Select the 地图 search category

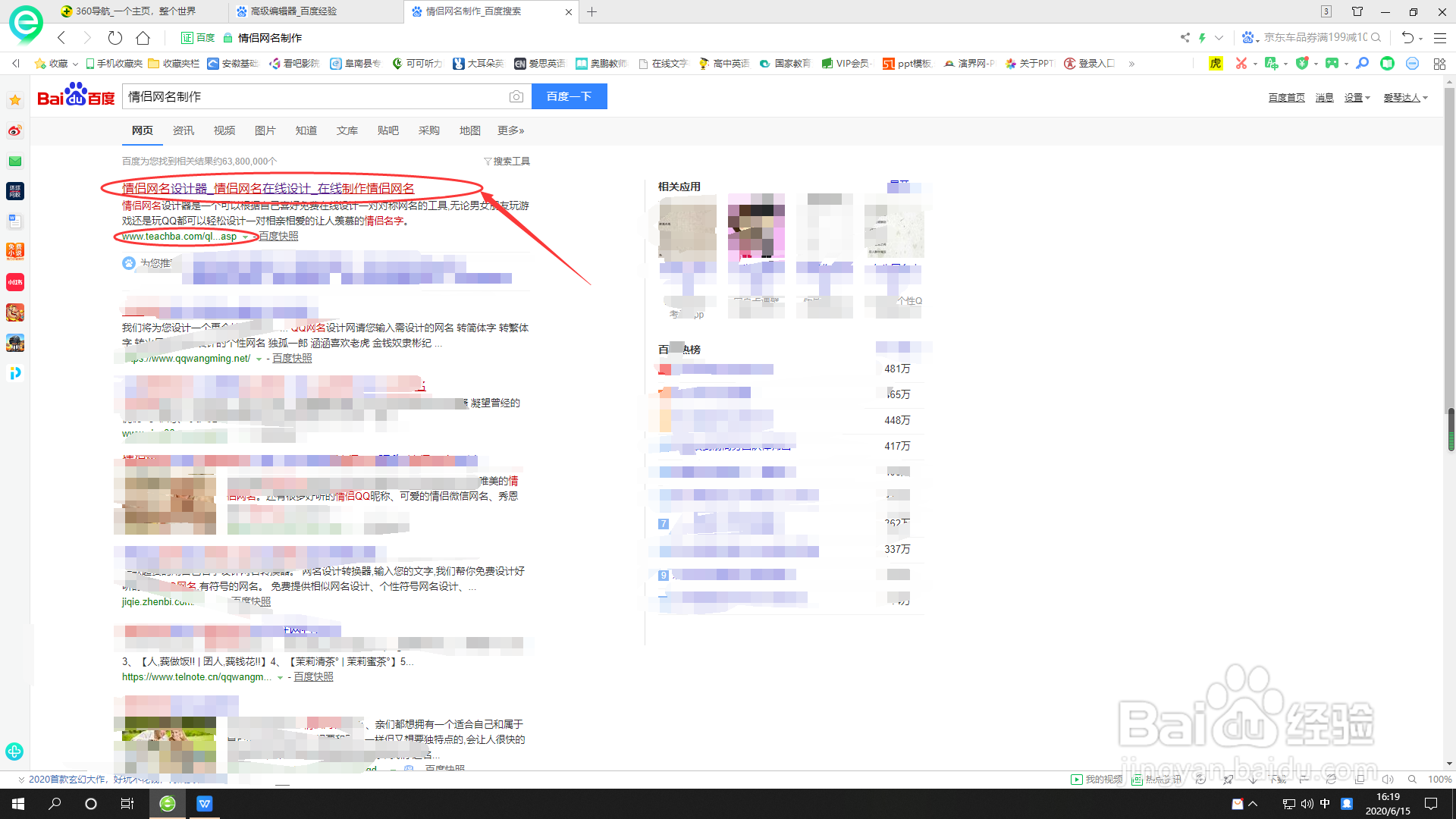pyautogui.click(x=470, y=130)
